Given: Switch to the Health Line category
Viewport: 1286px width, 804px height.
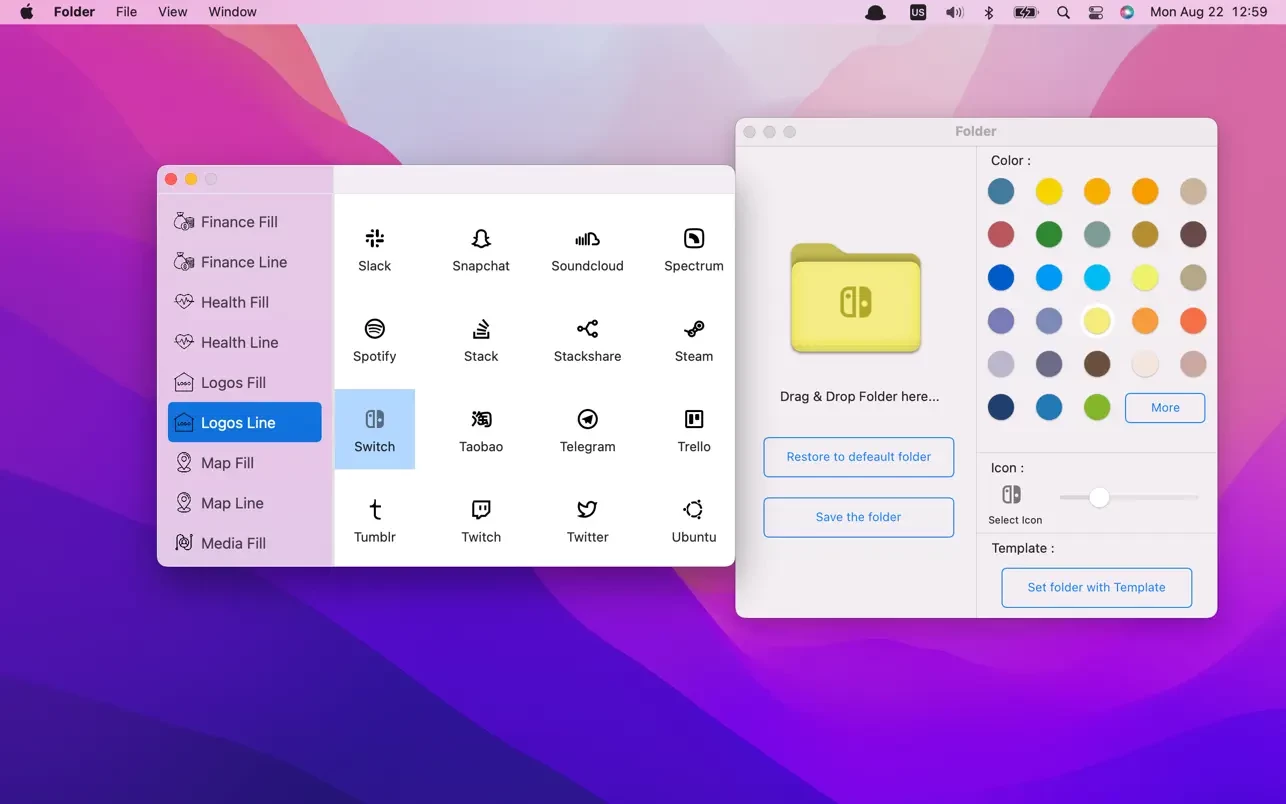Looking at the screenshot, I should pos(238,342).
